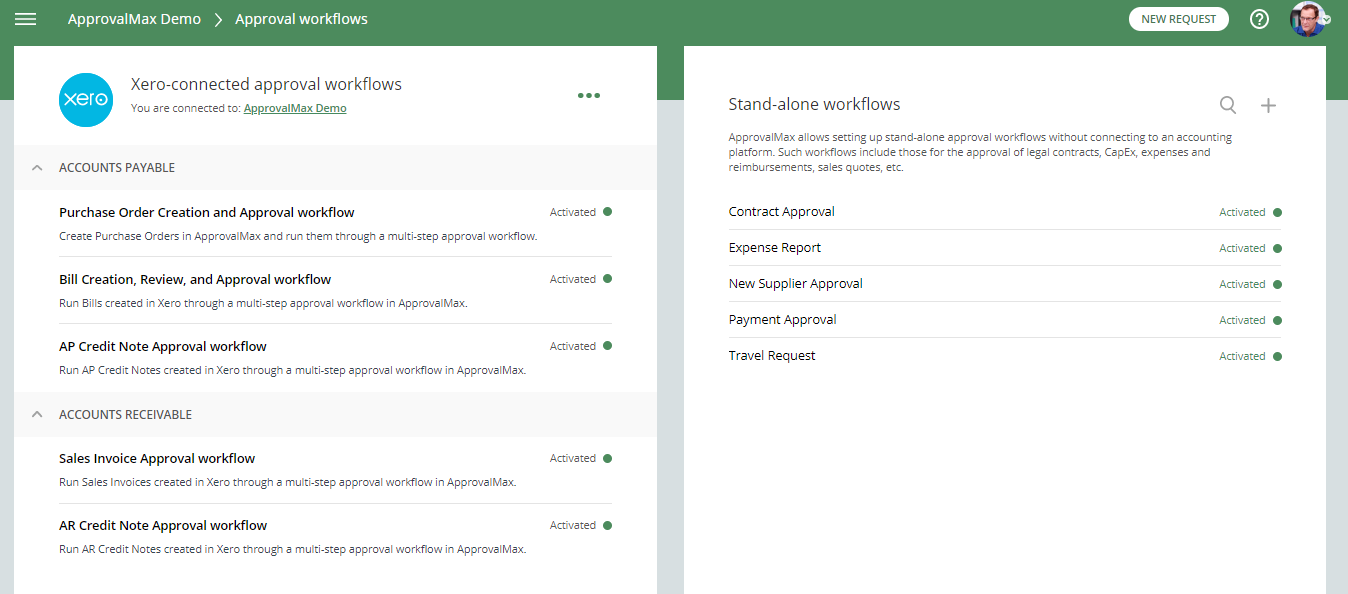
Task: Click description 'Run AP Credit Notes created in Xero'
Action: coord(292,370)
